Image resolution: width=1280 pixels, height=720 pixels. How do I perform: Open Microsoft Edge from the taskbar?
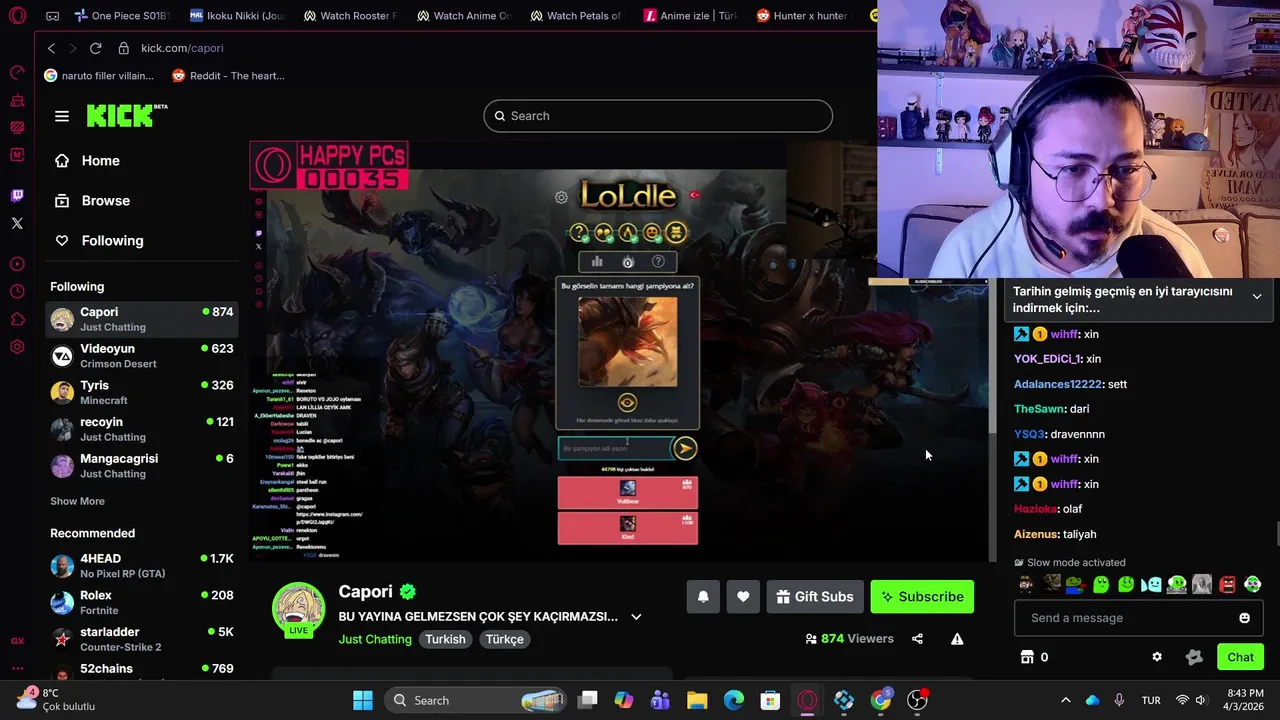pos(733,700)
